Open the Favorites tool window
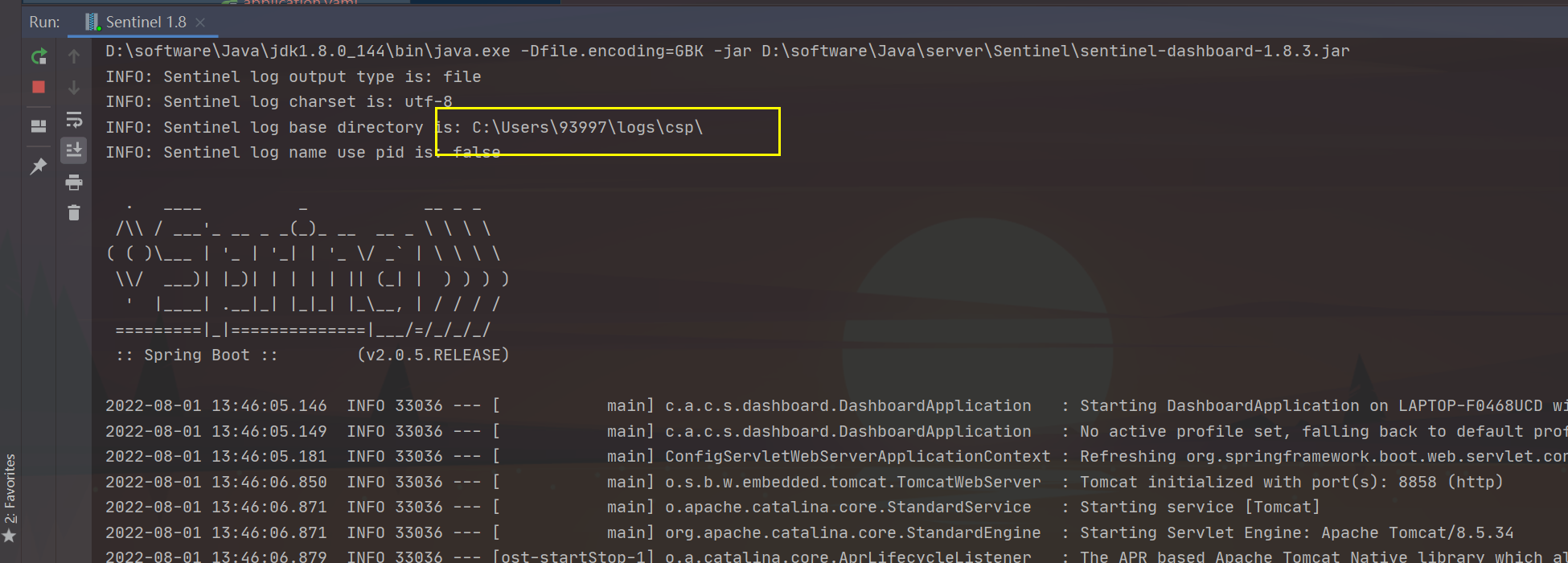This screenshot has width=1568, height=563. (10, 489)
